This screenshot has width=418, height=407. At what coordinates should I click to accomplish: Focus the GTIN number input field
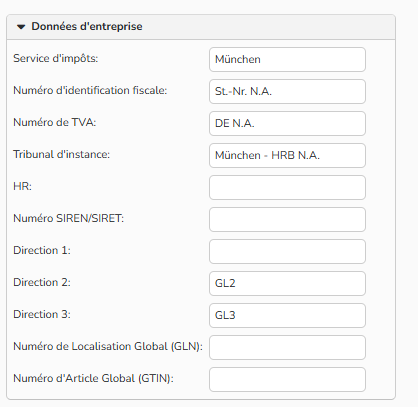coord(287,379)
